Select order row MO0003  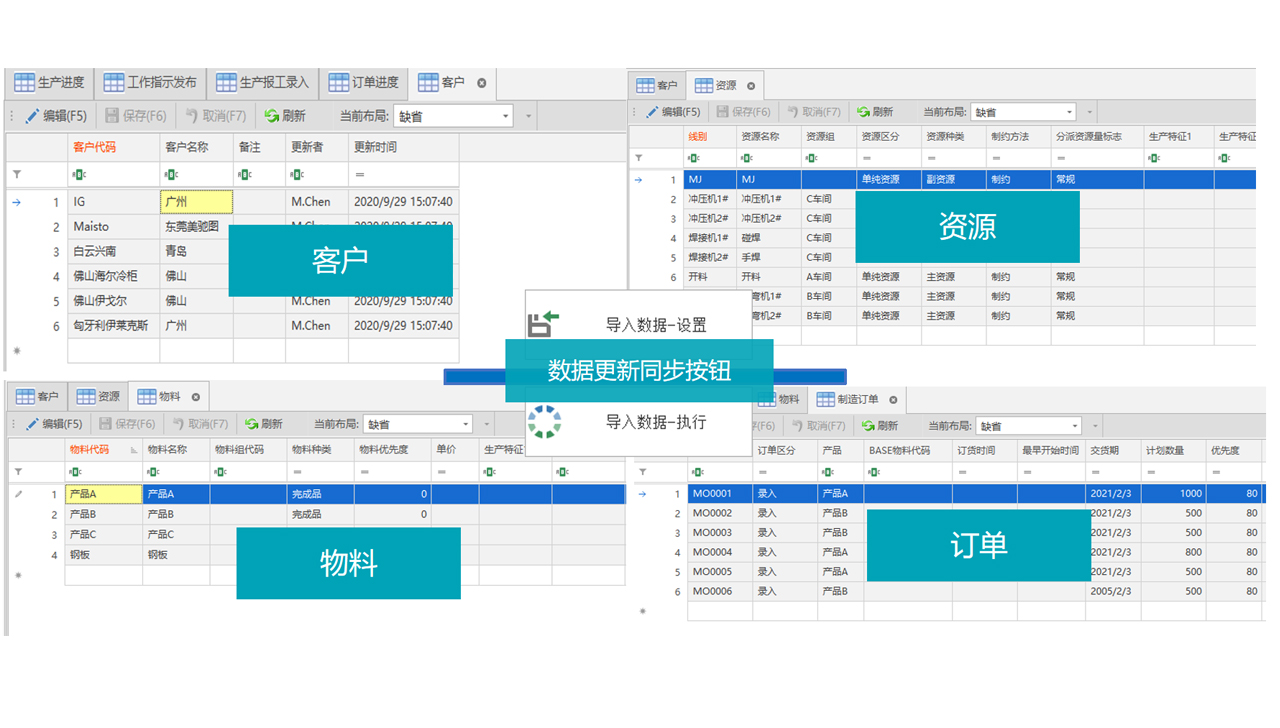tap(712, 533)
